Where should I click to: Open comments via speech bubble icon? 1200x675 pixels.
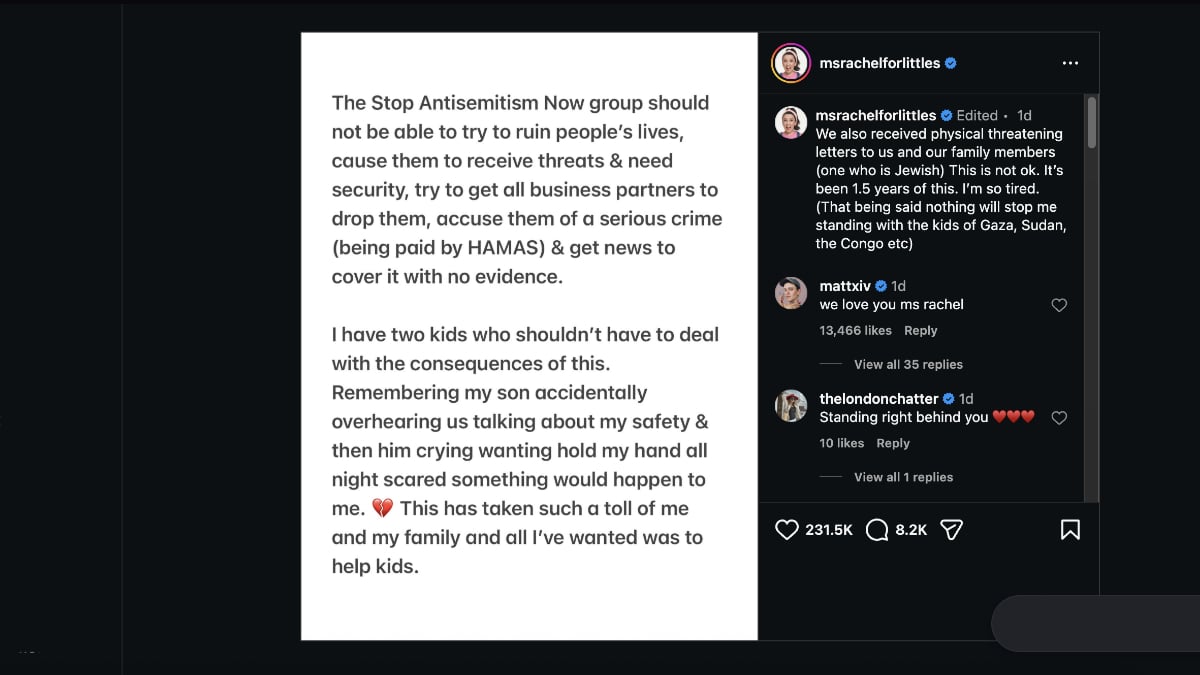tap(877, 530)
